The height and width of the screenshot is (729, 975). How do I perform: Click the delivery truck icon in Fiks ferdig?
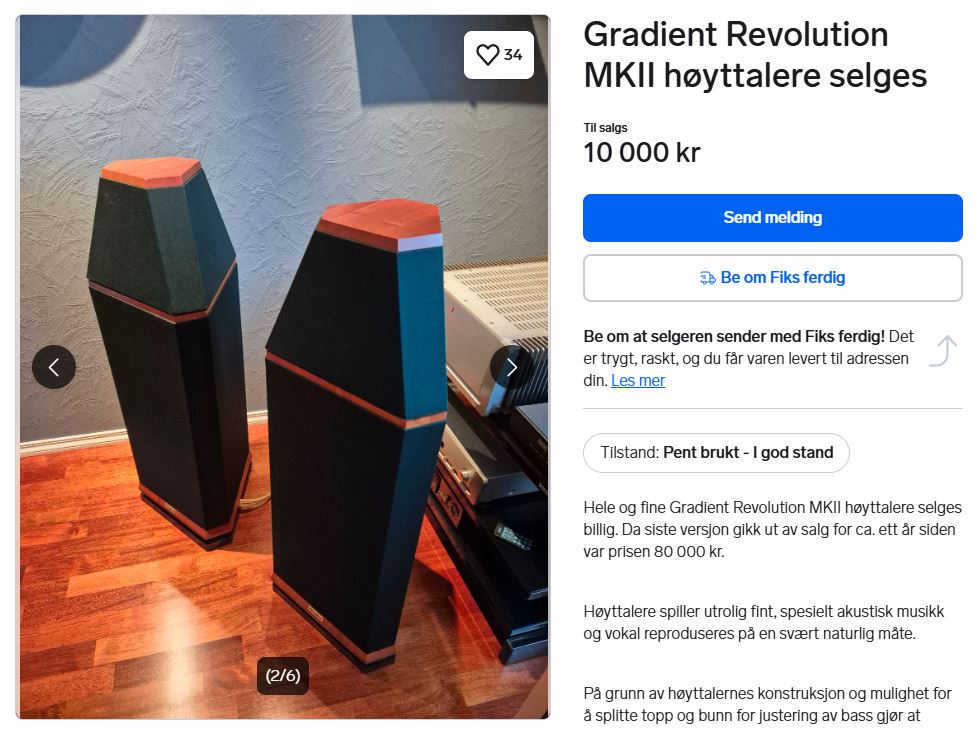[708, 278]
